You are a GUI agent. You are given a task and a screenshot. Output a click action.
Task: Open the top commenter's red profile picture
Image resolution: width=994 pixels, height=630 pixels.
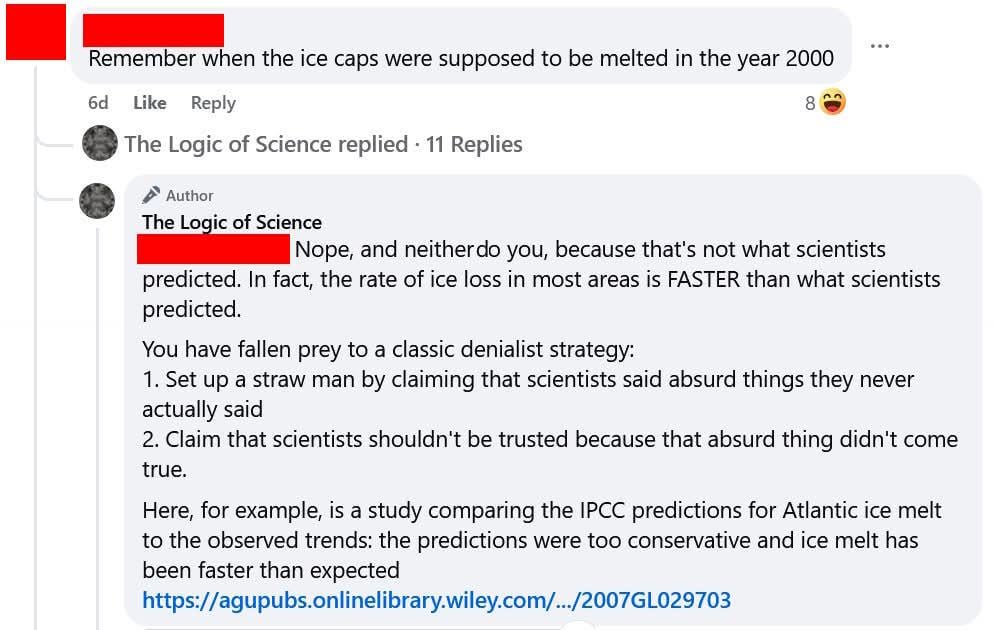34,32
